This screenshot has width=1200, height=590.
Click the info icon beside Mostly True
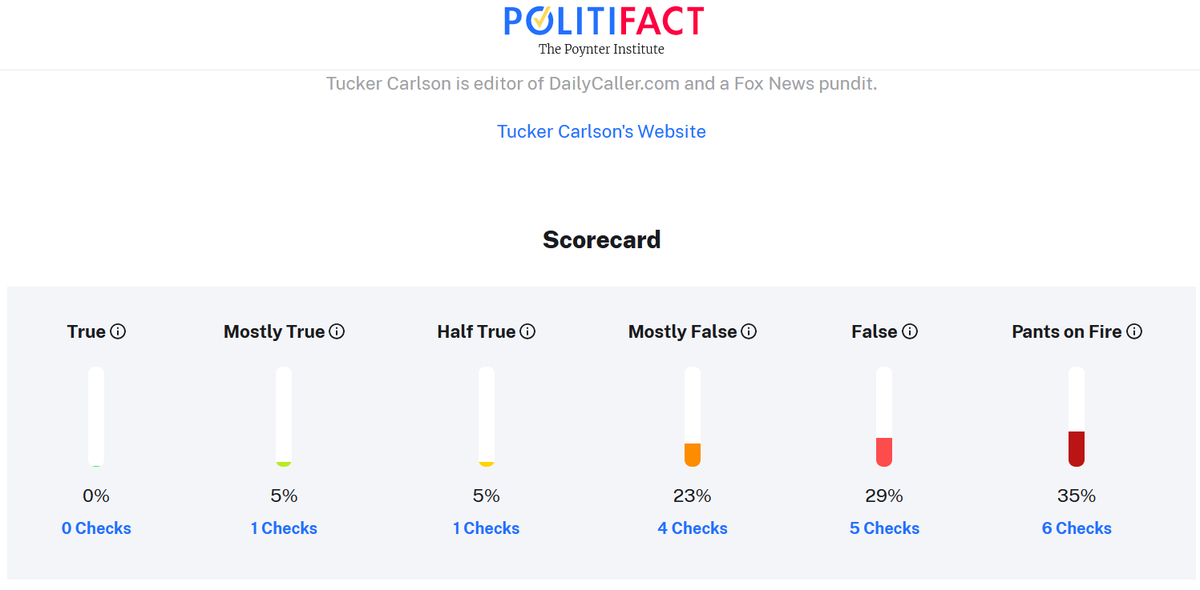coord(337,332)
